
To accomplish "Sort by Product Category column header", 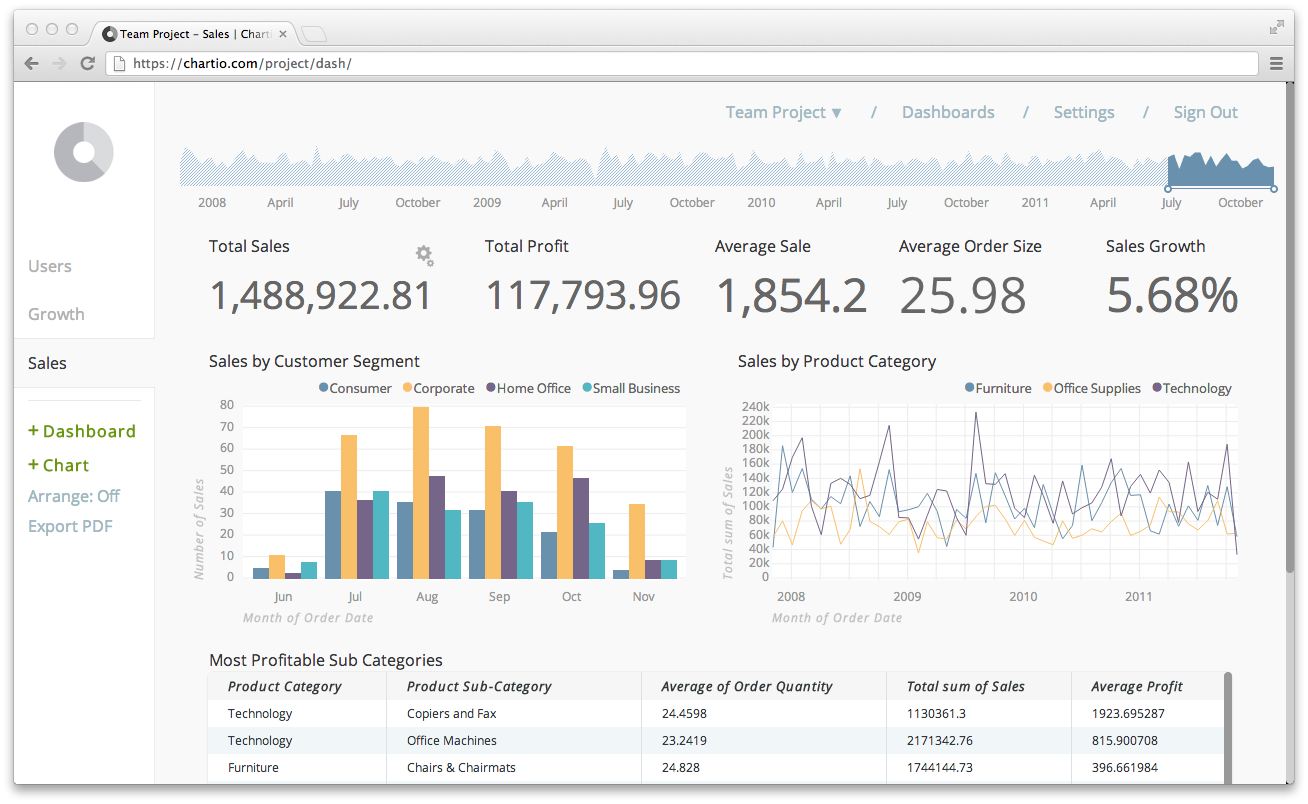I will point(284,686).
